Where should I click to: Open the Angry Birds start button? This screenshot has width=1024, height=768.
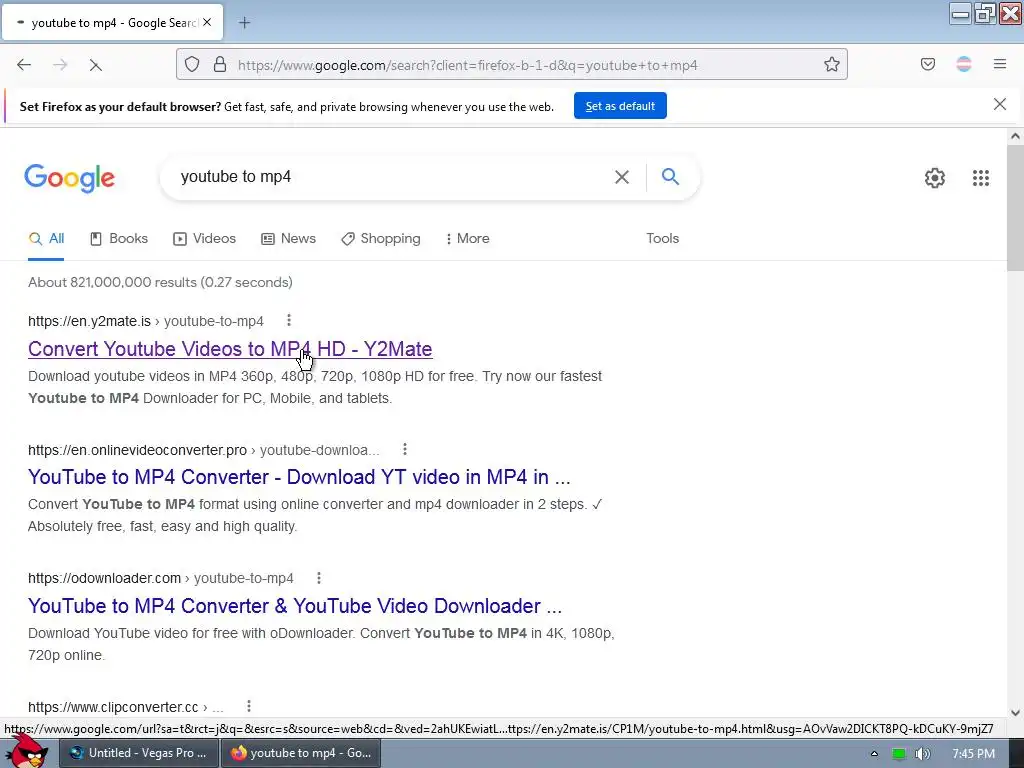tap(26, 750)
